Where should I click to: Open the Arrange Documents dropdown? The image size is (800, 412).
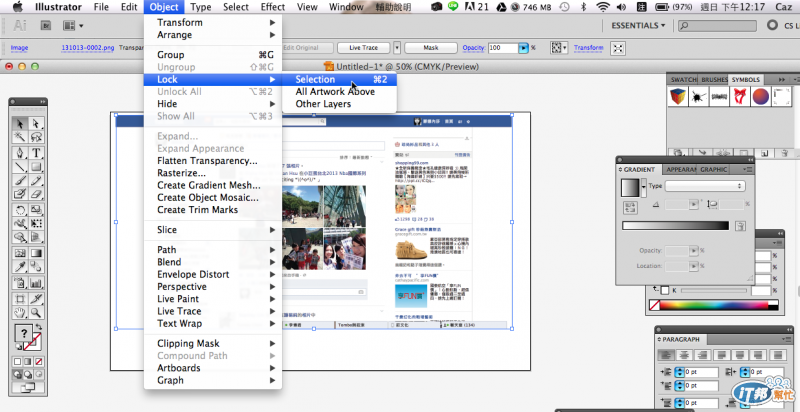click(73, 25)
